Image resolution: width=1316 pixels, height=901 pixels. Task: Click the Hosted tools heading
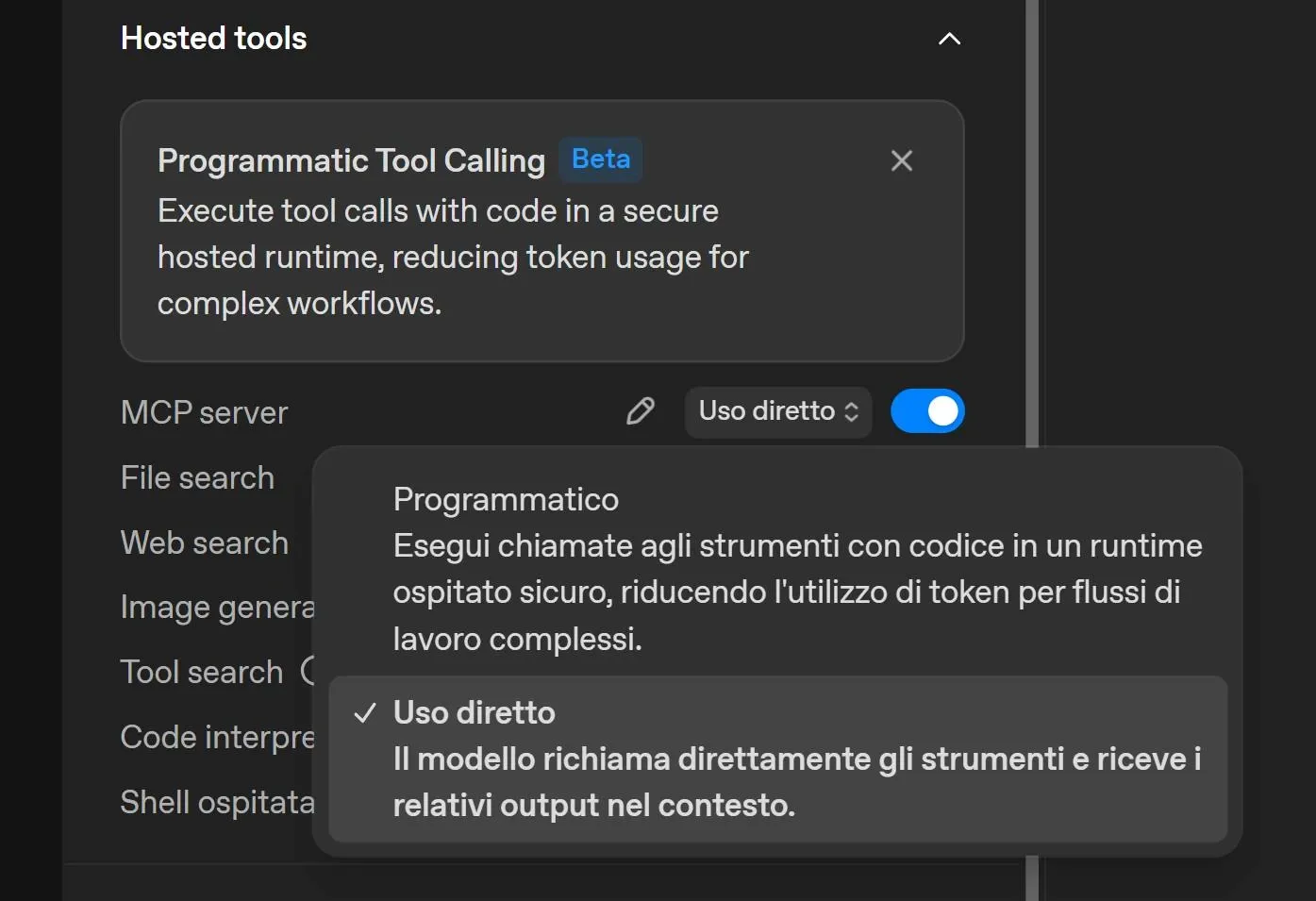tap(214, 39)
